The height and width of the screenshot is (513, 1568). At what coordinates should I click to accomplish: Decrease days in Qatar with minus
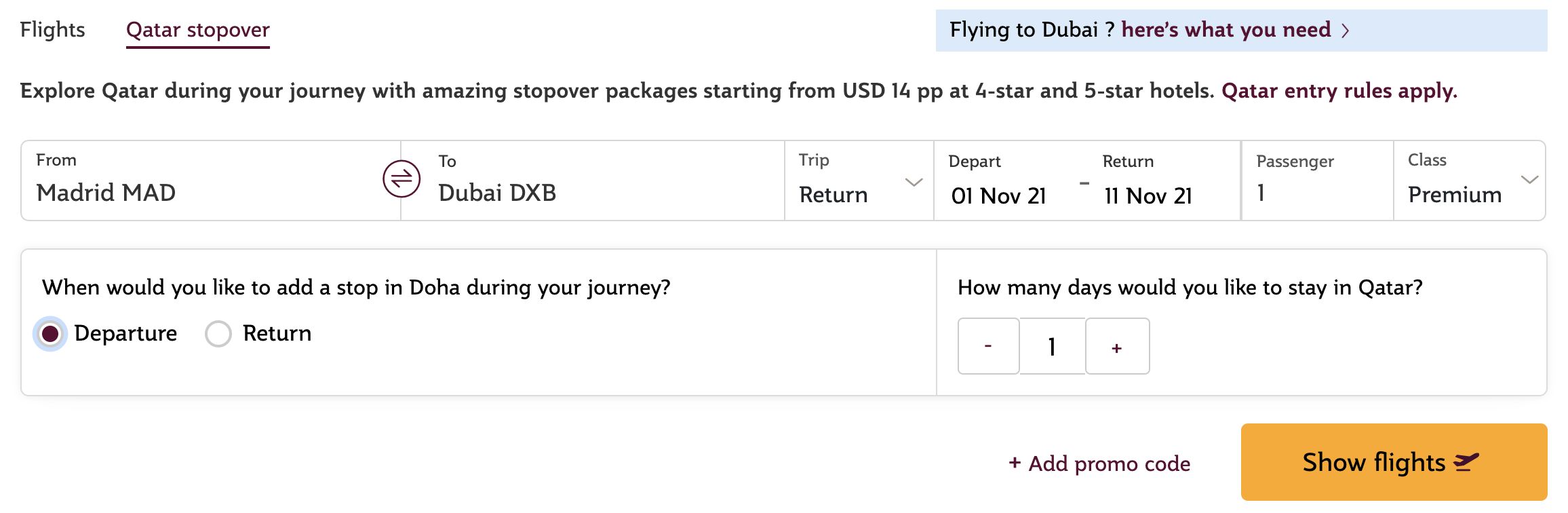coord(988,346)
